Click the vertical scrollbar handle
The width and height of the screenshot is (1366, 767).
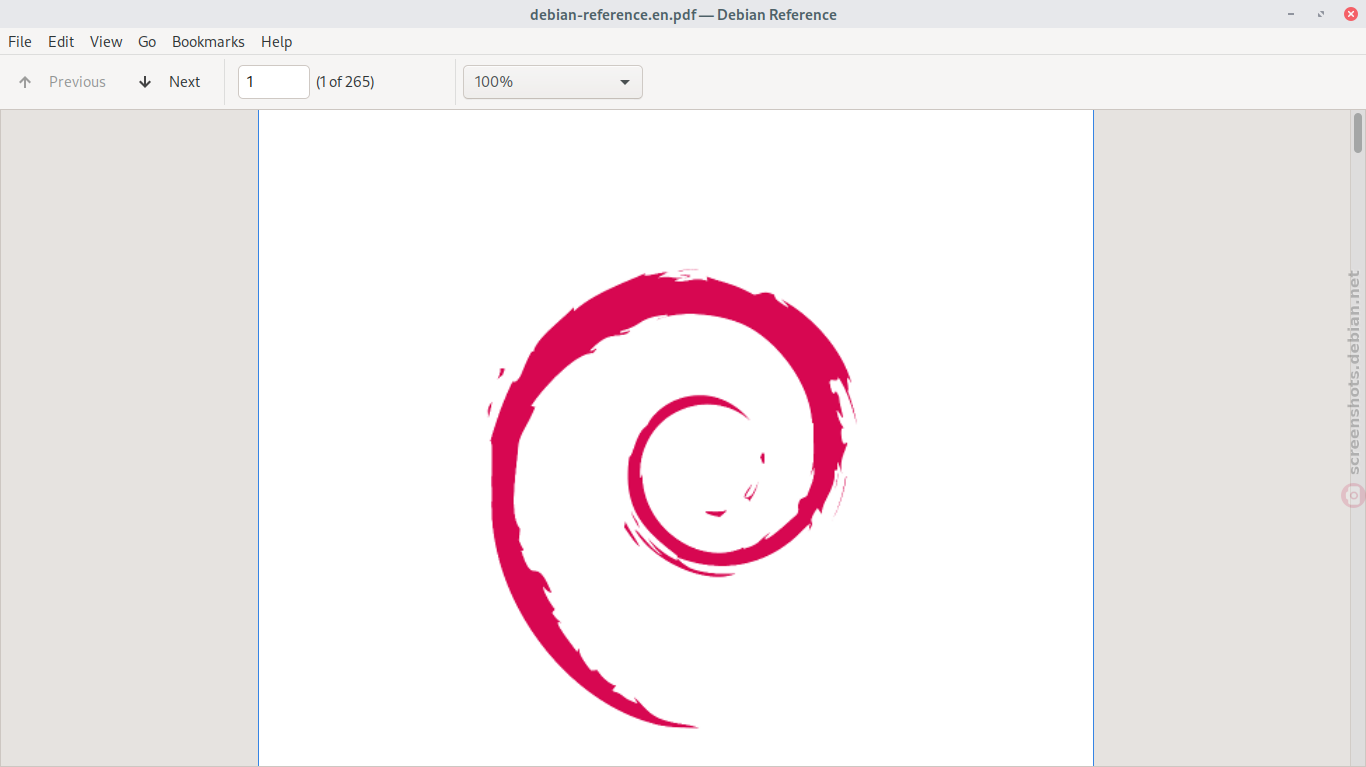[x=1358, y=133]
